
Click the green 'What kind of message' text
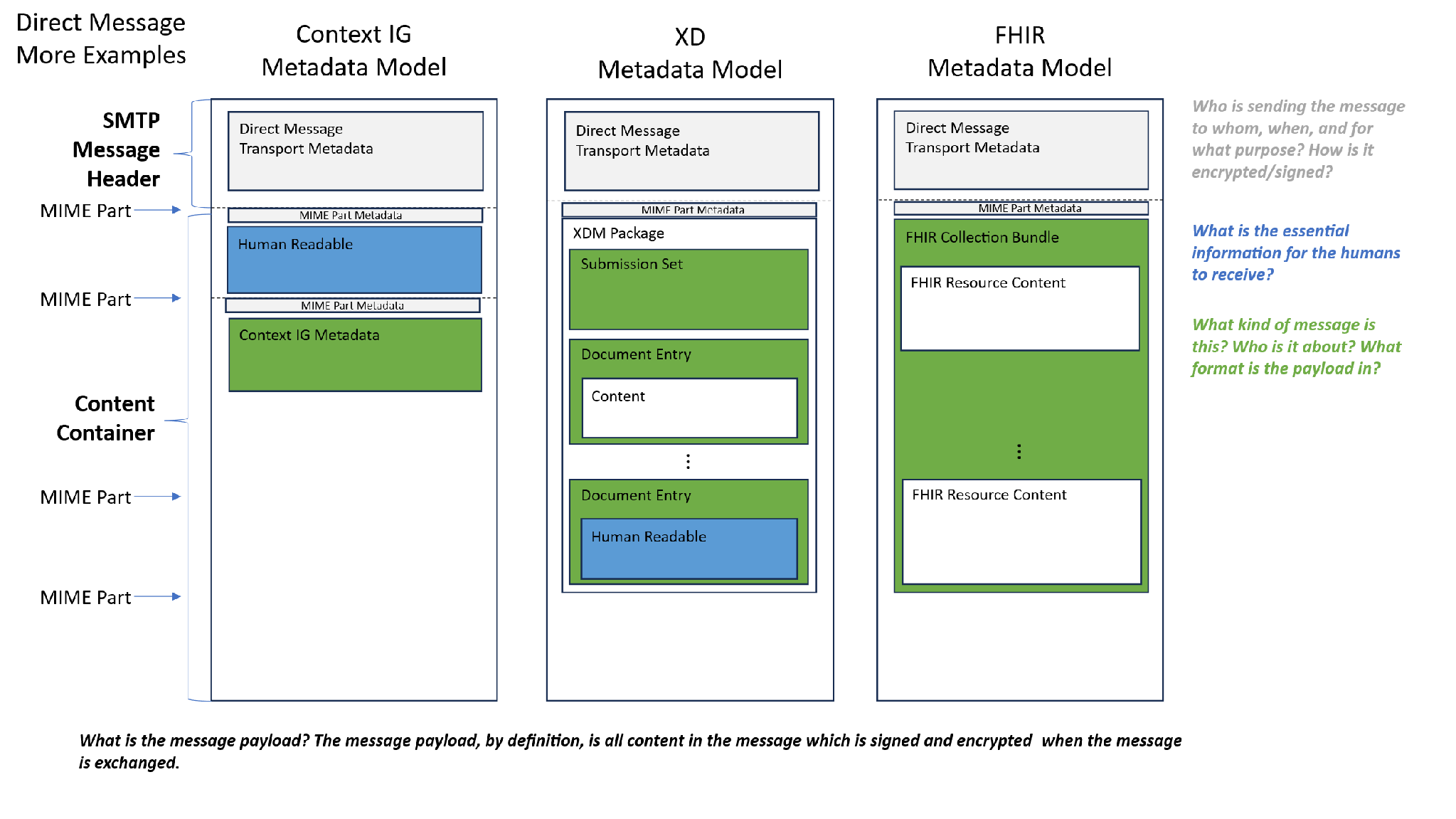click(x=1296, y=347)
